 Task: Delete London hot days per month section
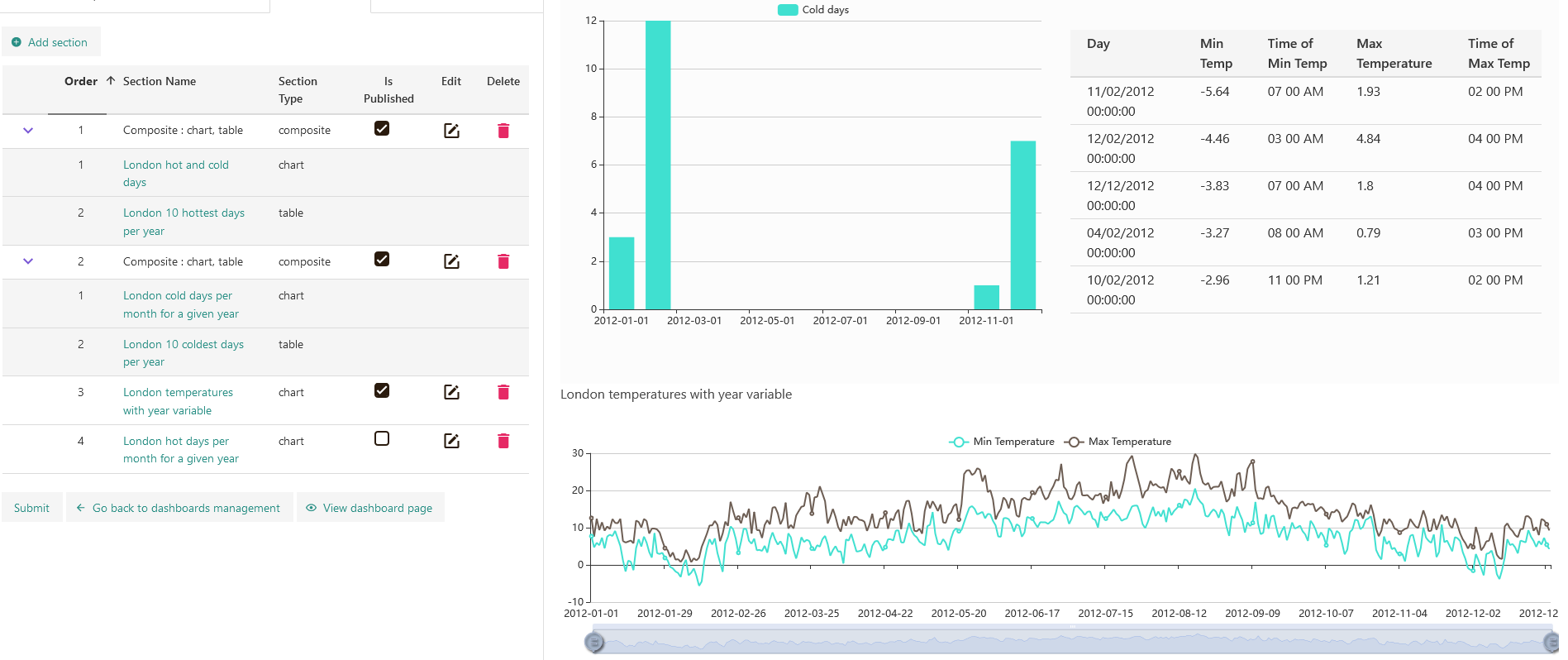pyautogui.click(x=503, y=441)
